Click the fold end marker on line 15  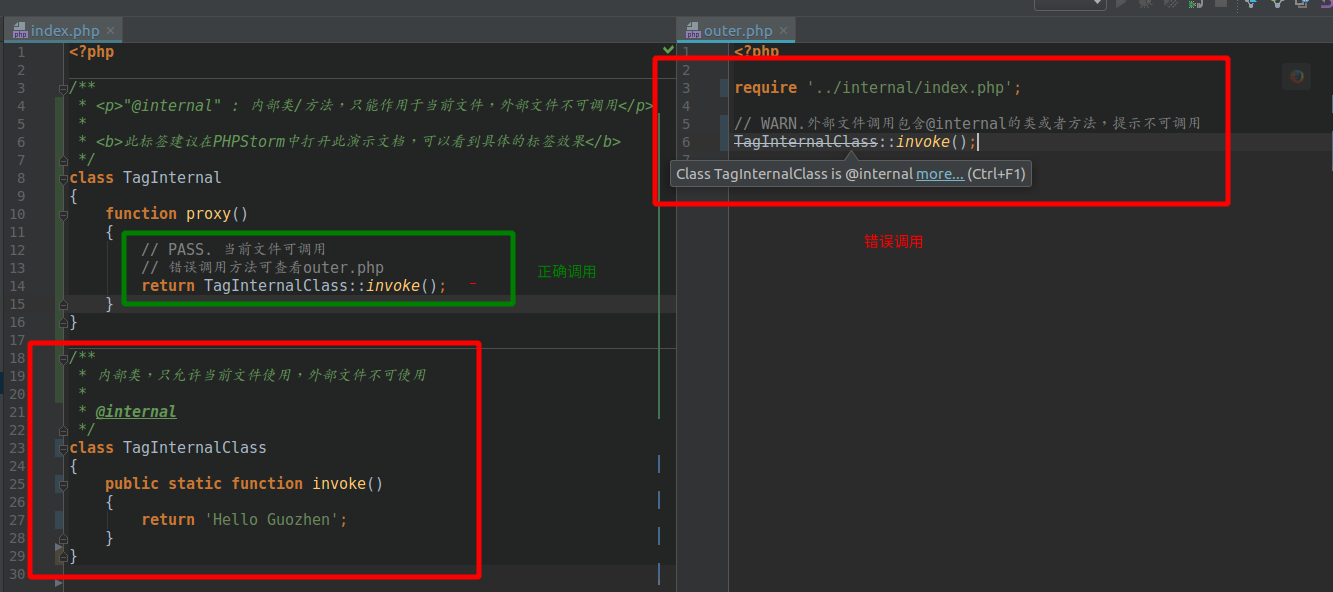pos(63,304)
